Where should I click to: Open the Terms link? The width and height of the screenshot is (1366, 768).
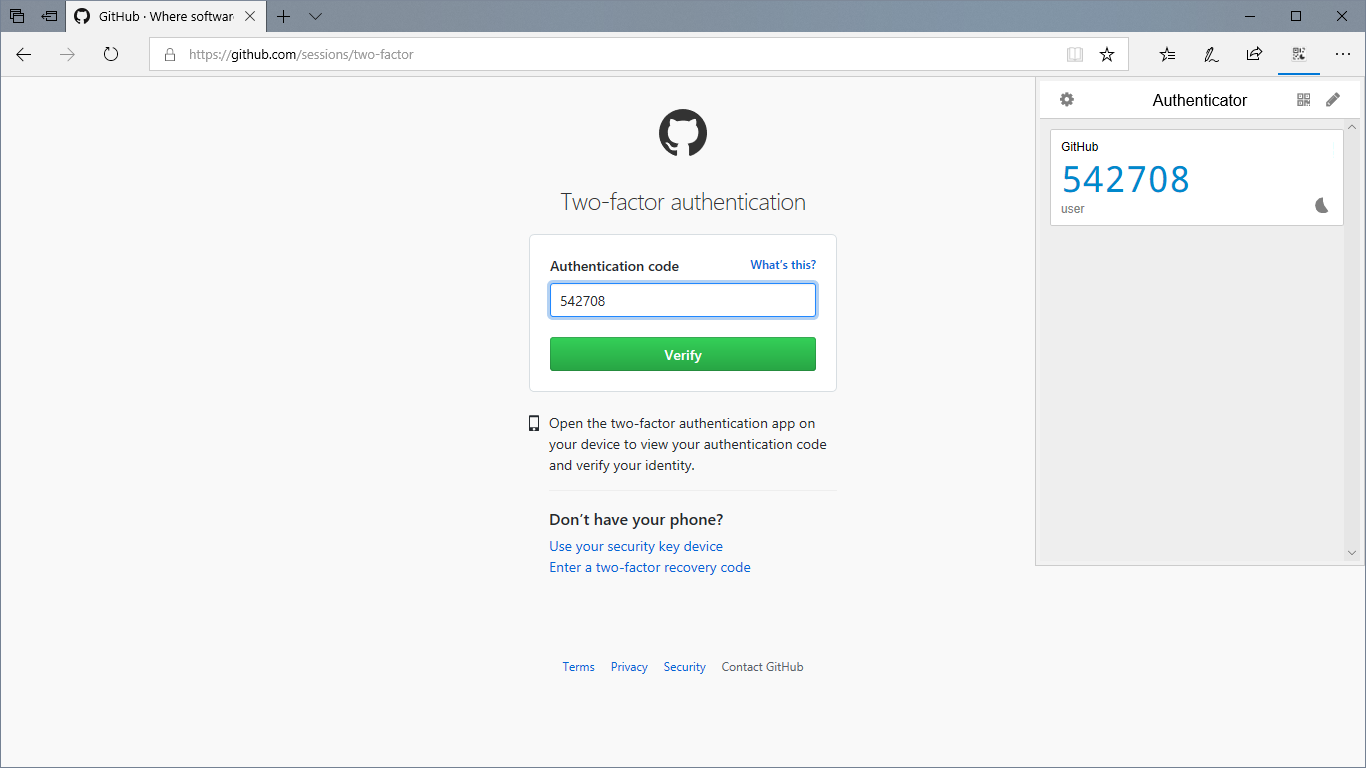click(578, 667)
